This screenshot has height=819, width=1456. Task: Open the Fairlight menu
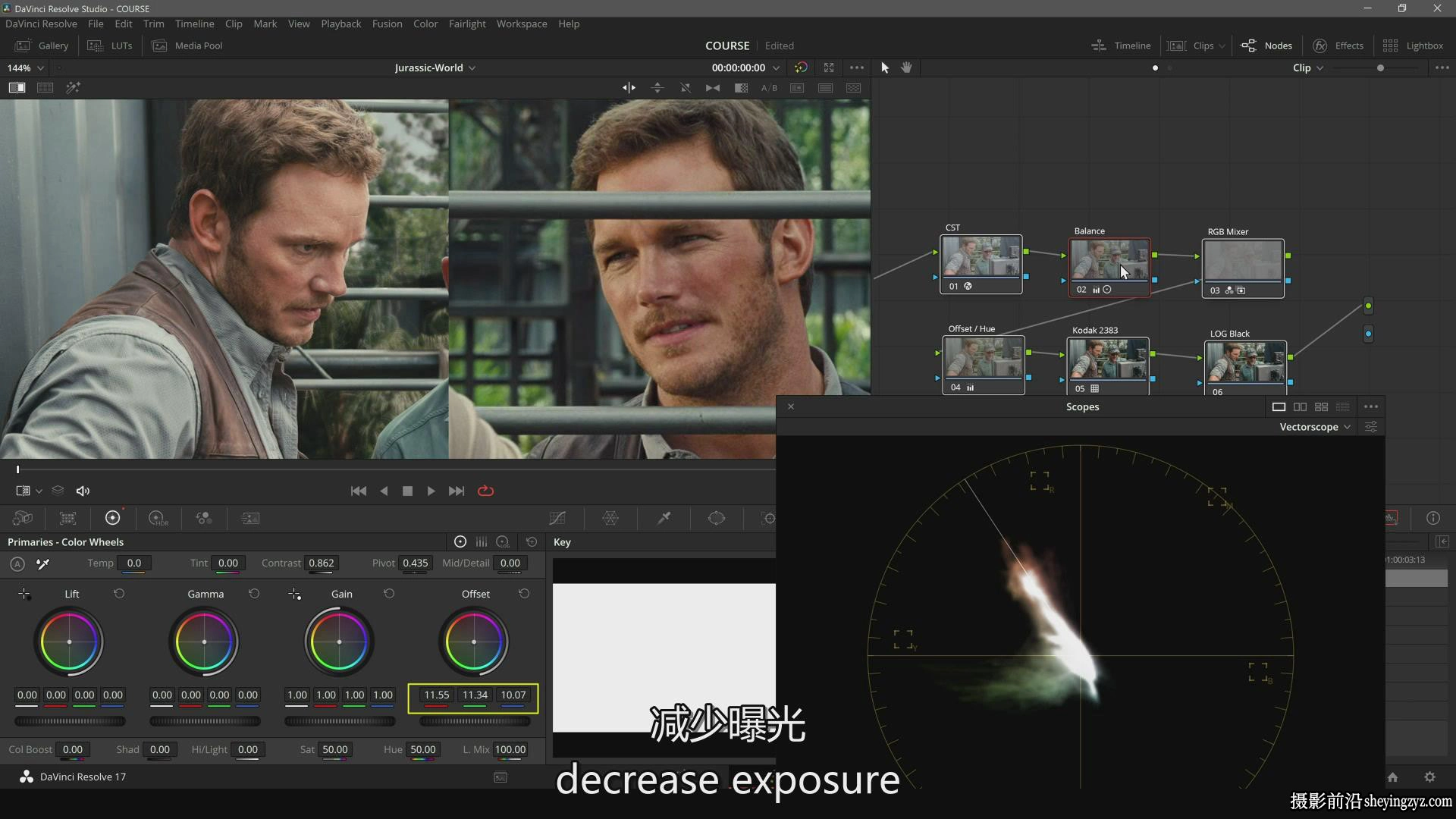tap(467, 24)
